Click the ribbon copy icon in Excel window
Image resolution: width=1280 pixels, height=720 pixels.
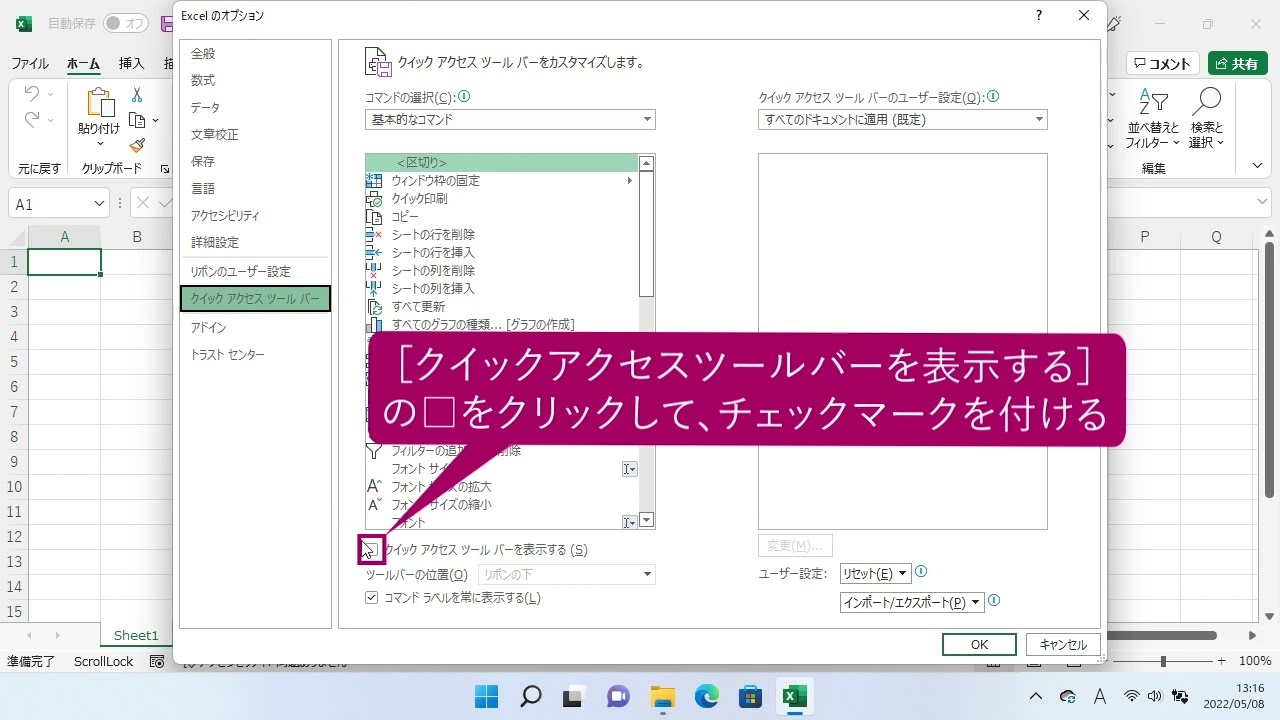pos(137,120)
